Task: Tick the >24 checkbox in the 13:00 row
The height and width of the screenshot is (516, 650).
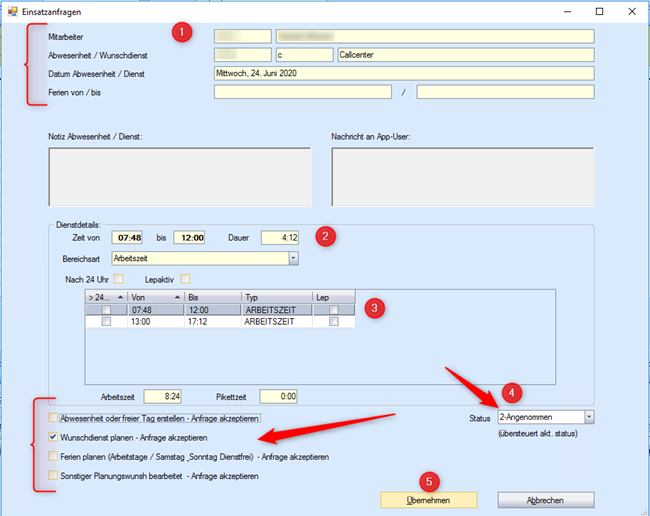Action: (106, 322)
